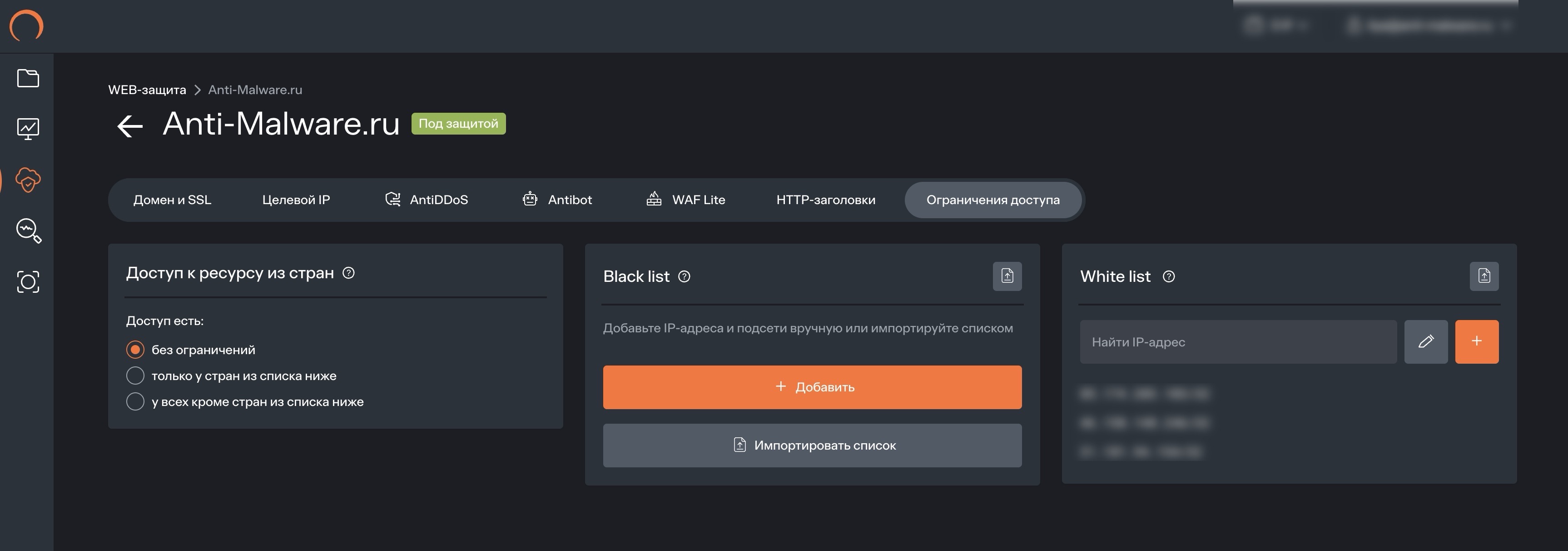Click the cloud shield protection sidebar icon
This screenshot has width=1568, height=551.
[x=28, y=180]
